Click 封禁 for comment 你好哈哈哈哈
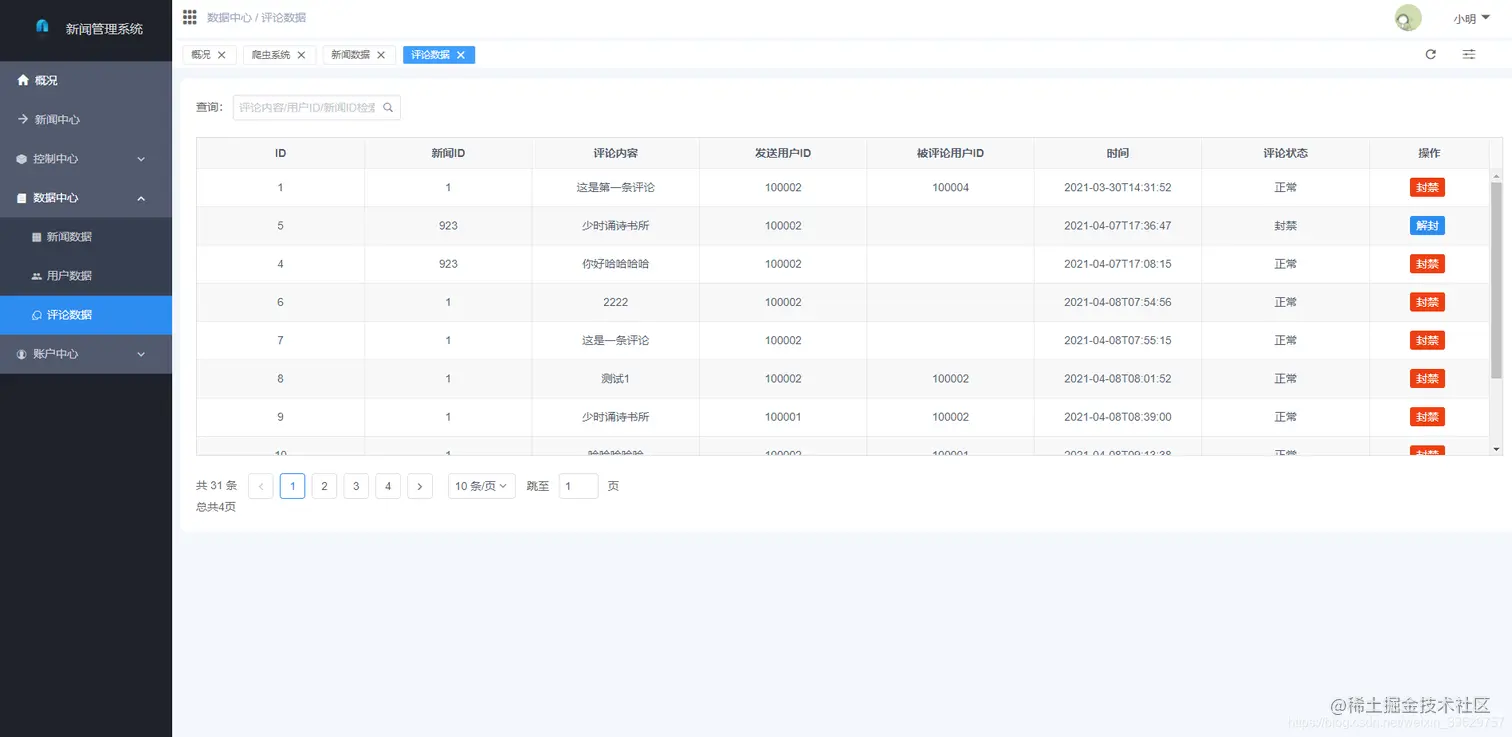The height and width of the screenshot is (737, 1512). [x=1427, y=264]
